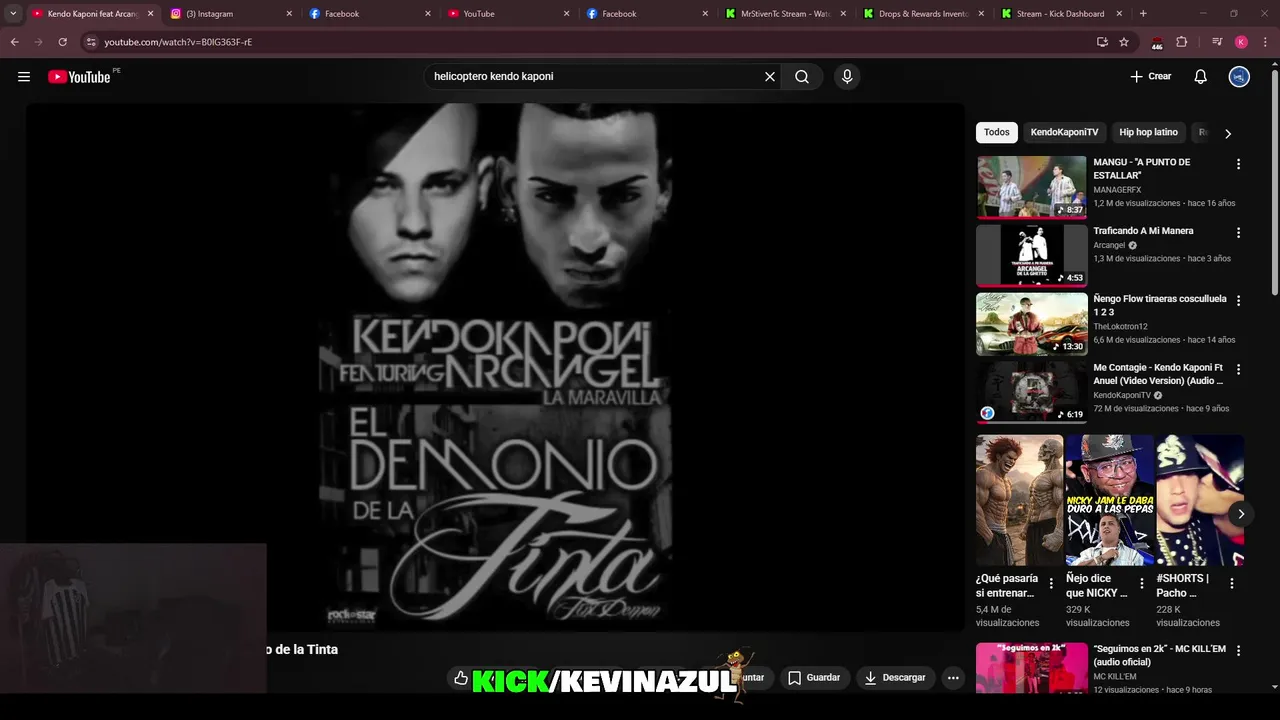Open options for Ñejo dice que NICKY short
The image size is (1280, 720).
(x=1141, y=583)
